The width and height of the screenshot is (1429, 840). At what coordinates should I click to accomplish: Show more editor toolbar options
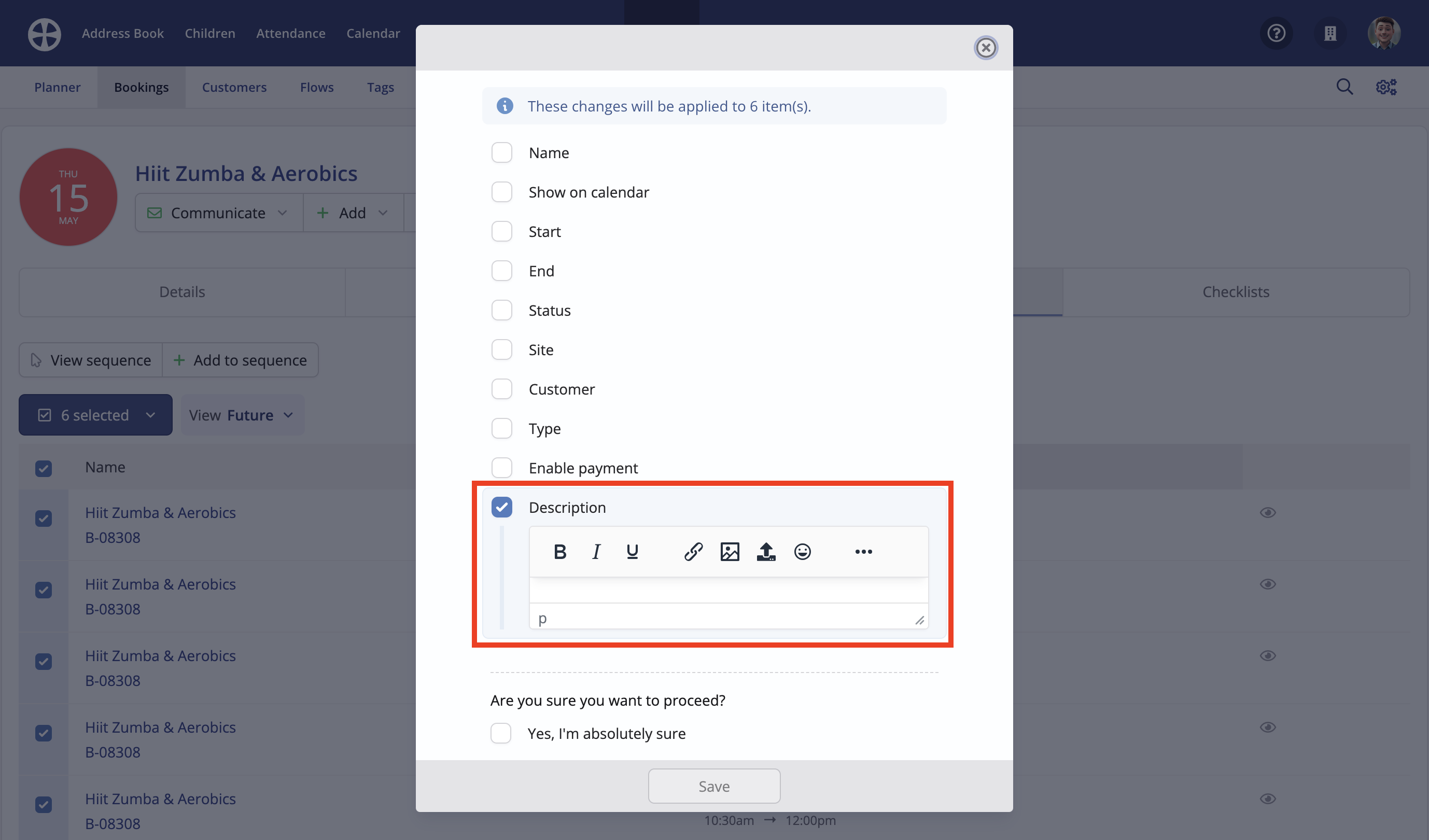[x=864, y=551]
